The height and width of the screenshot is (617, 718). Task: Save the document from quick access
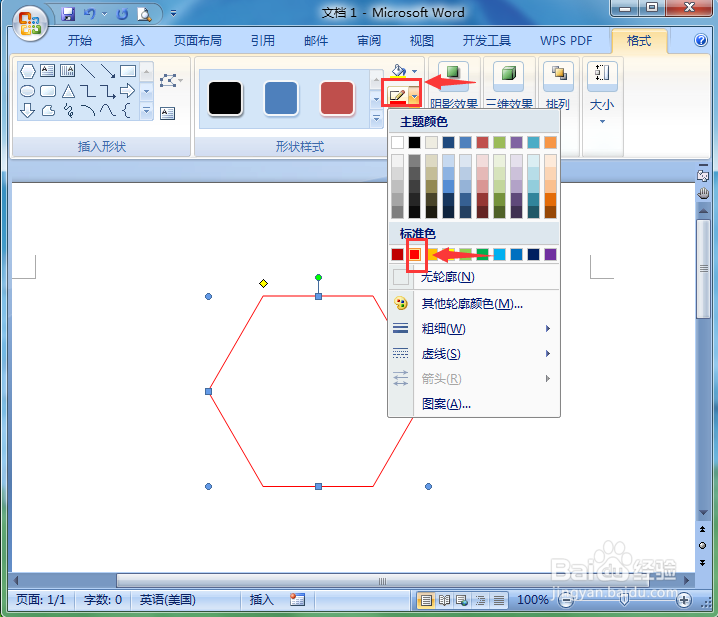68,14
